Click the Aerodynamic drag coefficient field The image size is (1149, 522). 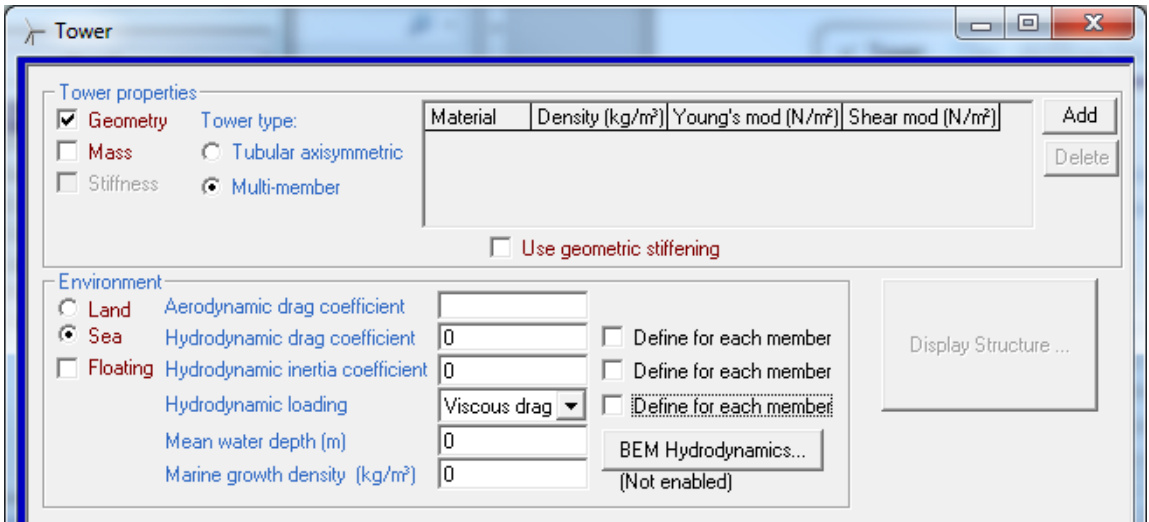click(512, 306)
